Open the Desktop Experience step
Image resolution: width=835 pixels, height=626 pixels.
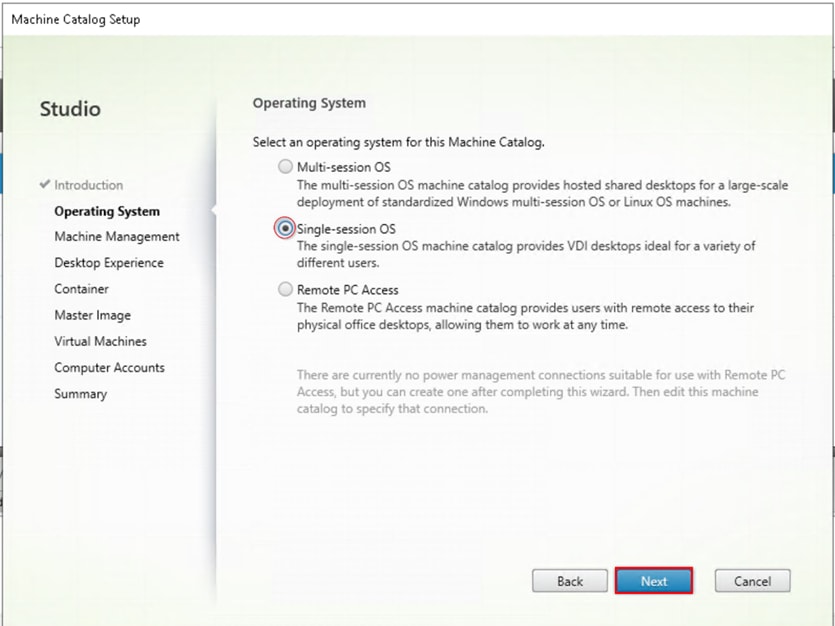[109, 262]
